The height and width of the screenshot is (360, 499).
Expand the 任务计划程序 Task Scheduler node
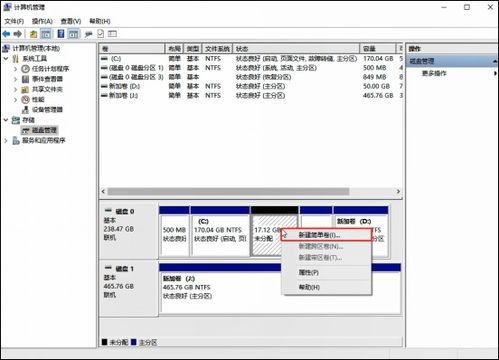click(x=15, y=69)
